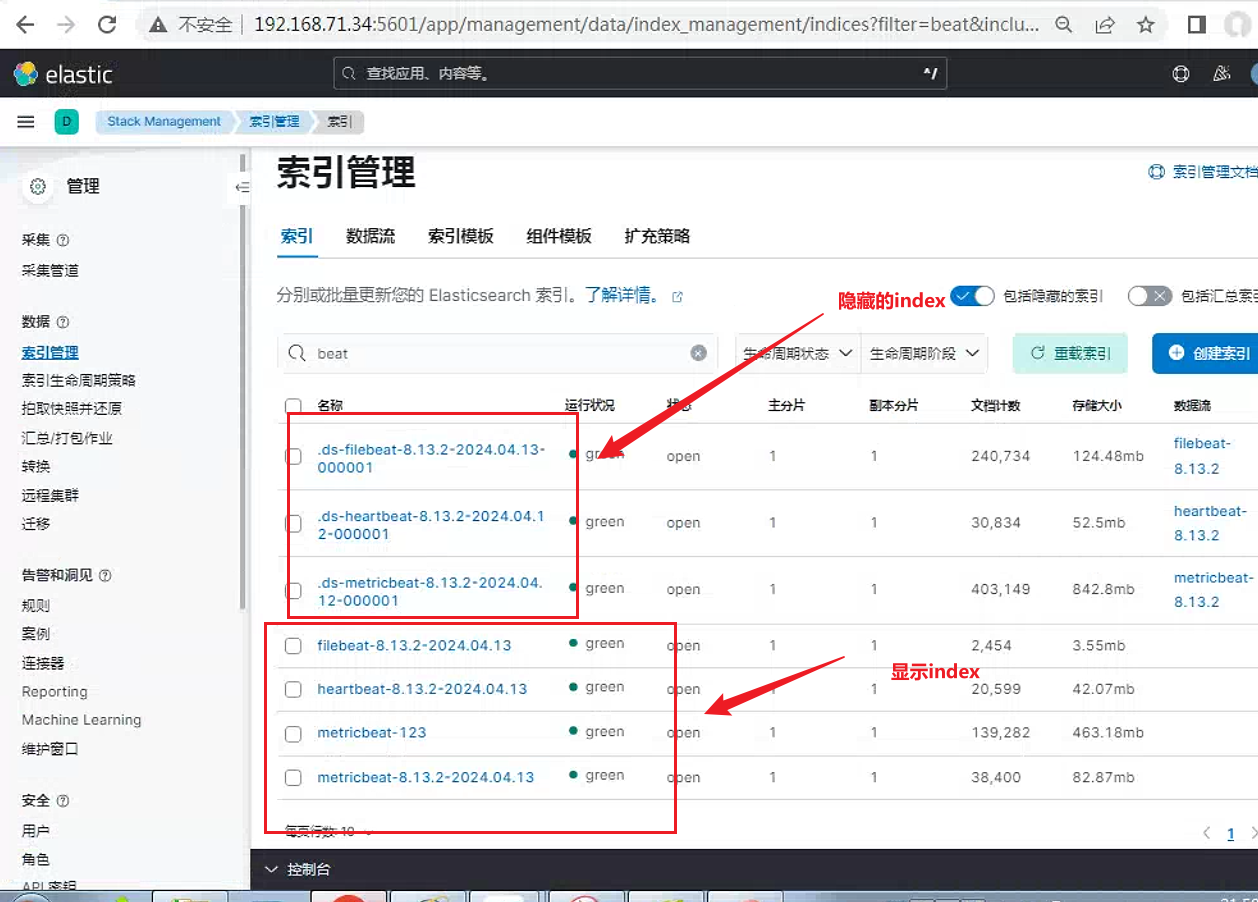Viewport: 1258px width, 902px height.
Task: Open 索引生命周期策略 in the sidebar
Action: pyautogui.click(x=79, y=381)
